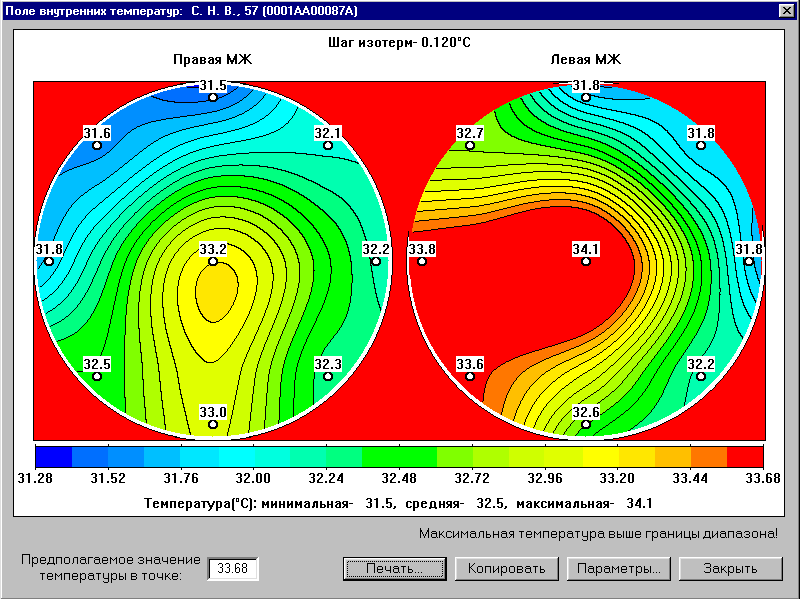
Task: Copy the map with Копировать button
Action: [x=507, y=568]
